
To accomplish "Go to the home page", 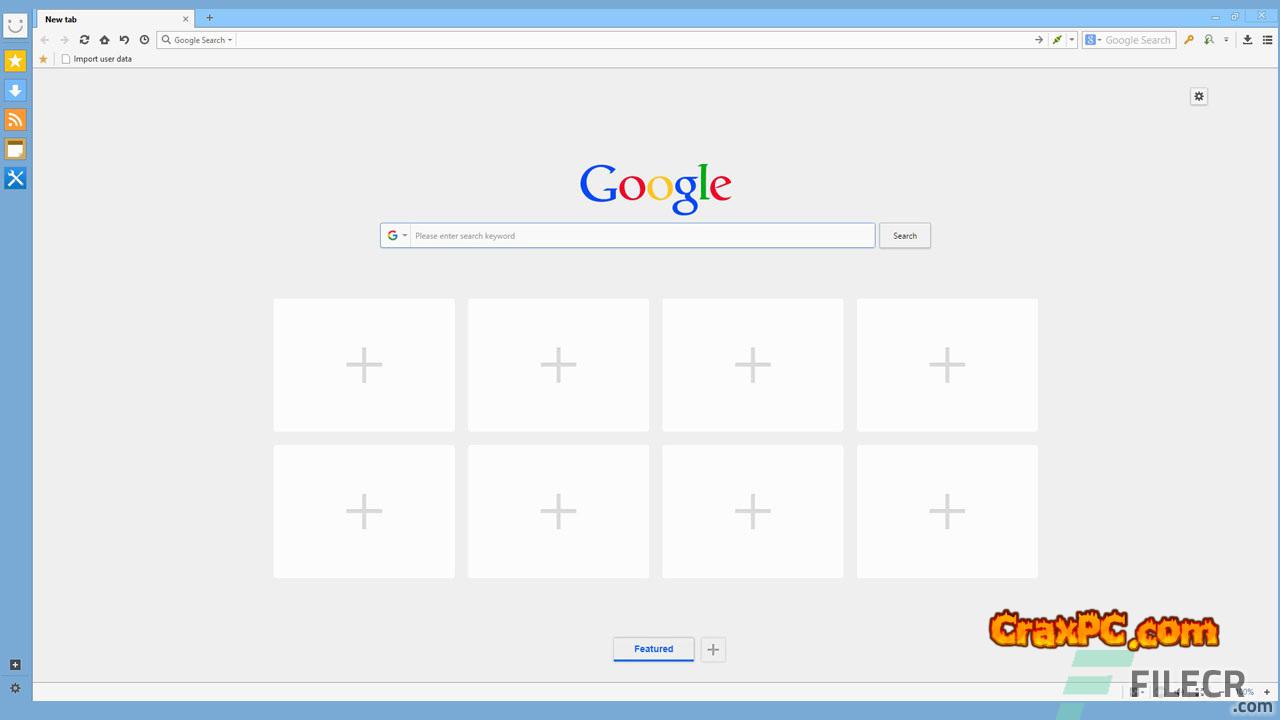I will click(x=104, y=40).
